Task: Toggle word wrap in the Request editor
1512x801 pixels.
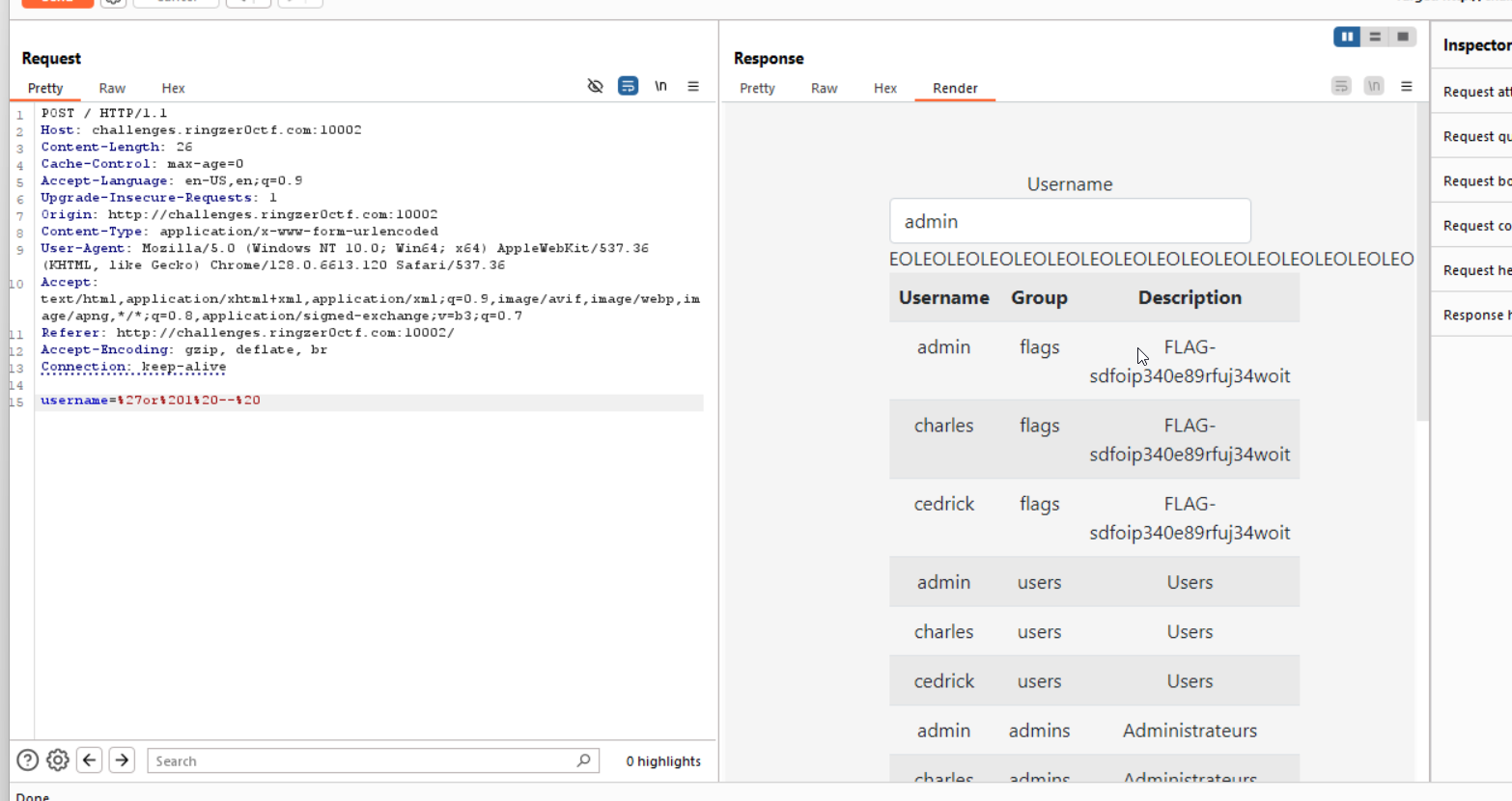Action: point(628,86)
